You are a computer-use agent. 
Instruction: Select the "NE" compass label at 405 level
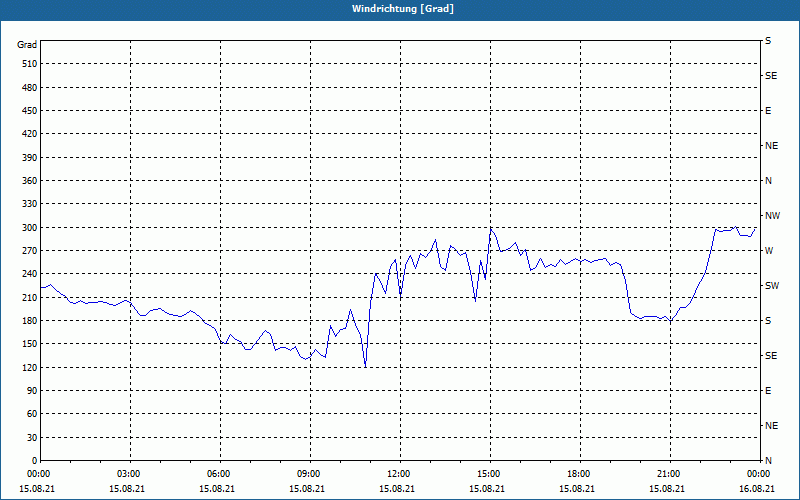pyautogui.click(x=771, y=146)
